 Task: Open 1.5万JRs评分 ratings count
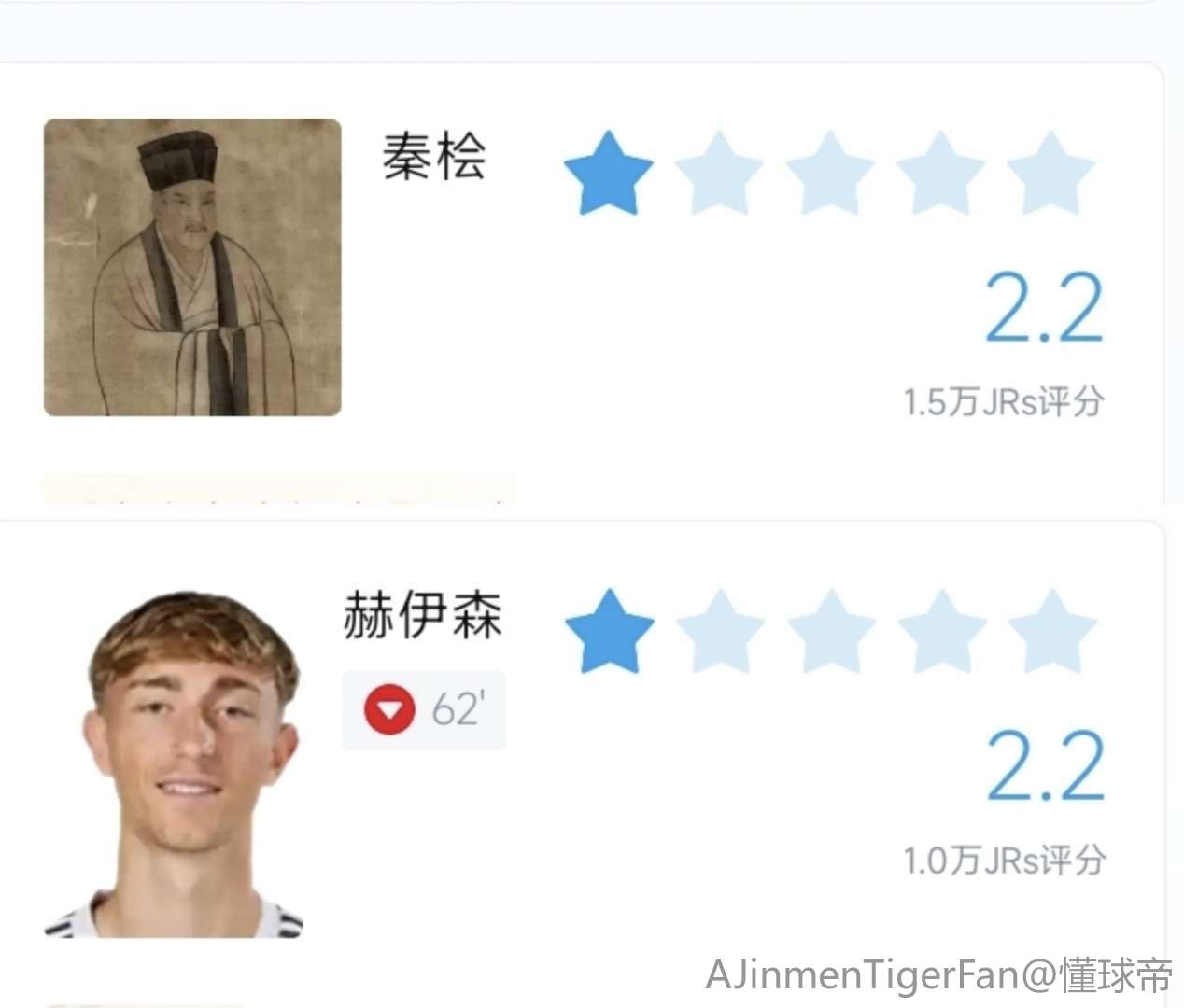[x=1004, y=402]
